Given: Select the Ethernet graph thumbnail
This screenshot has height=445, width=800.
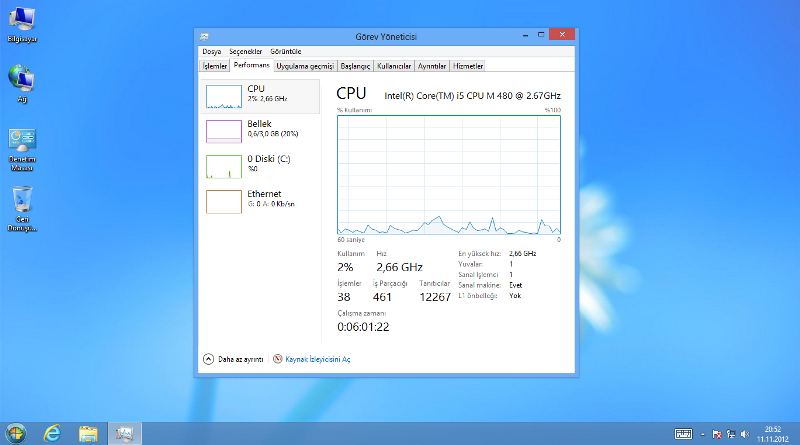Looking at the screenshot, I should (x=224, y=202).
